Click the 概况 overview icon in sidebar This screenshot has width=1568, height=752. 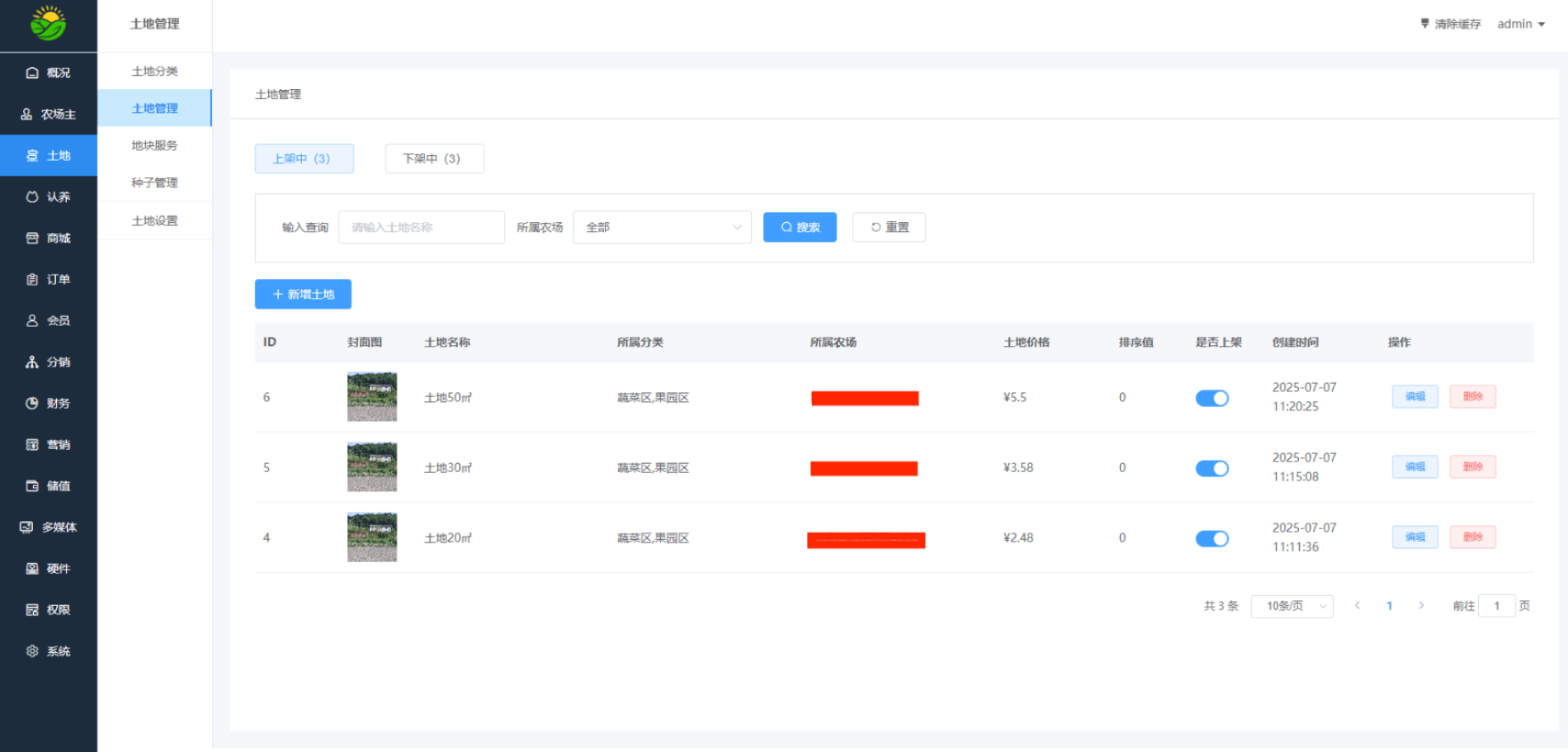(32, 73)
